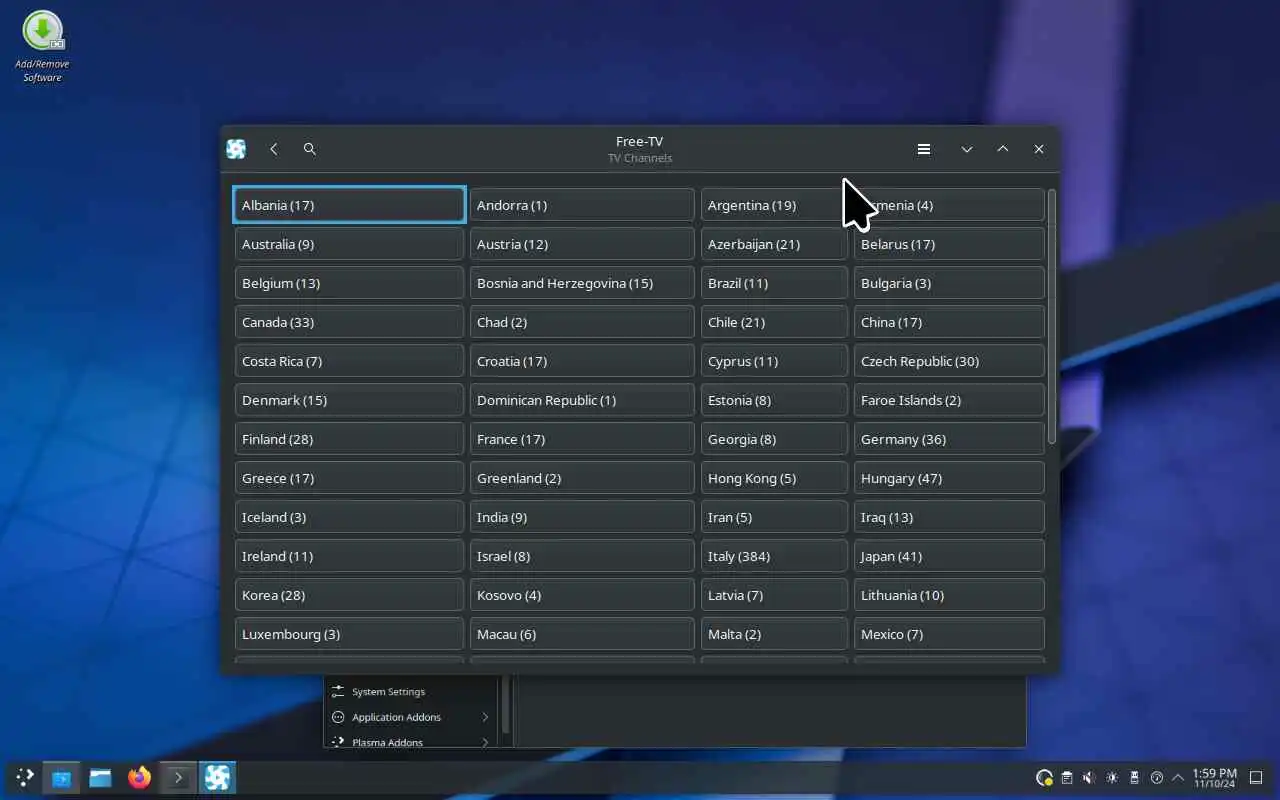
Task: Open Add/Remove Software desktop icon
Action: [42, 46]
